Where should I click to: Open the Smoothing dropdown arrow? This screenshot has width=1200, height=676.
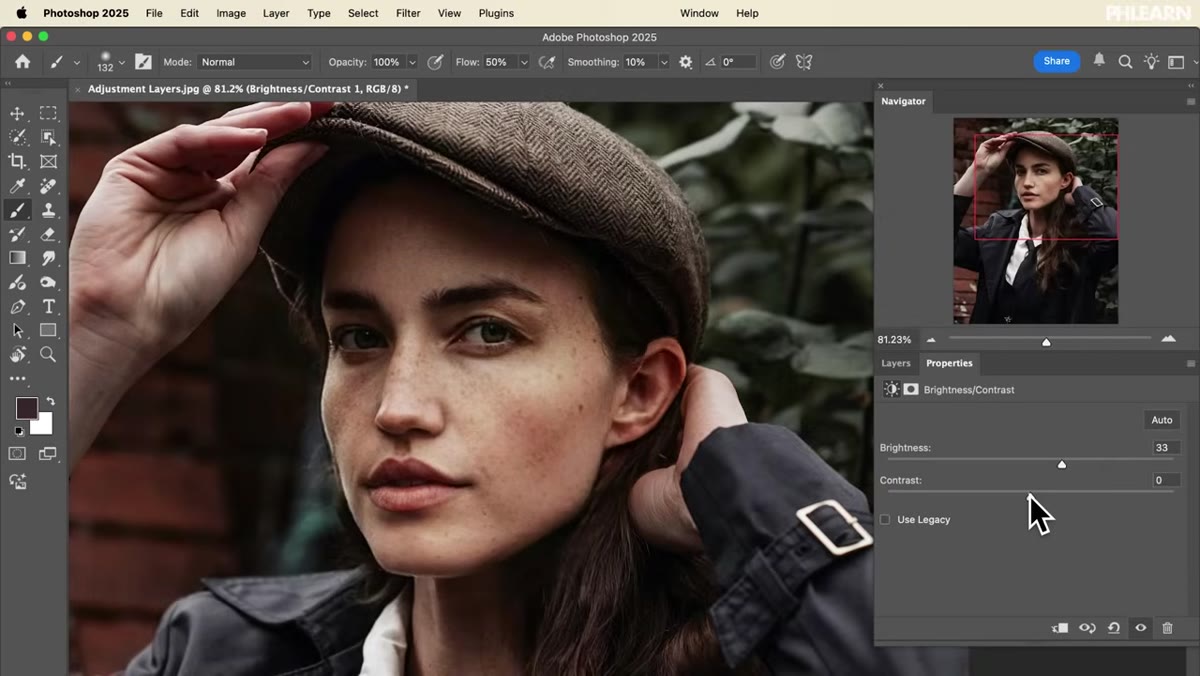click(x=664, y=62)
